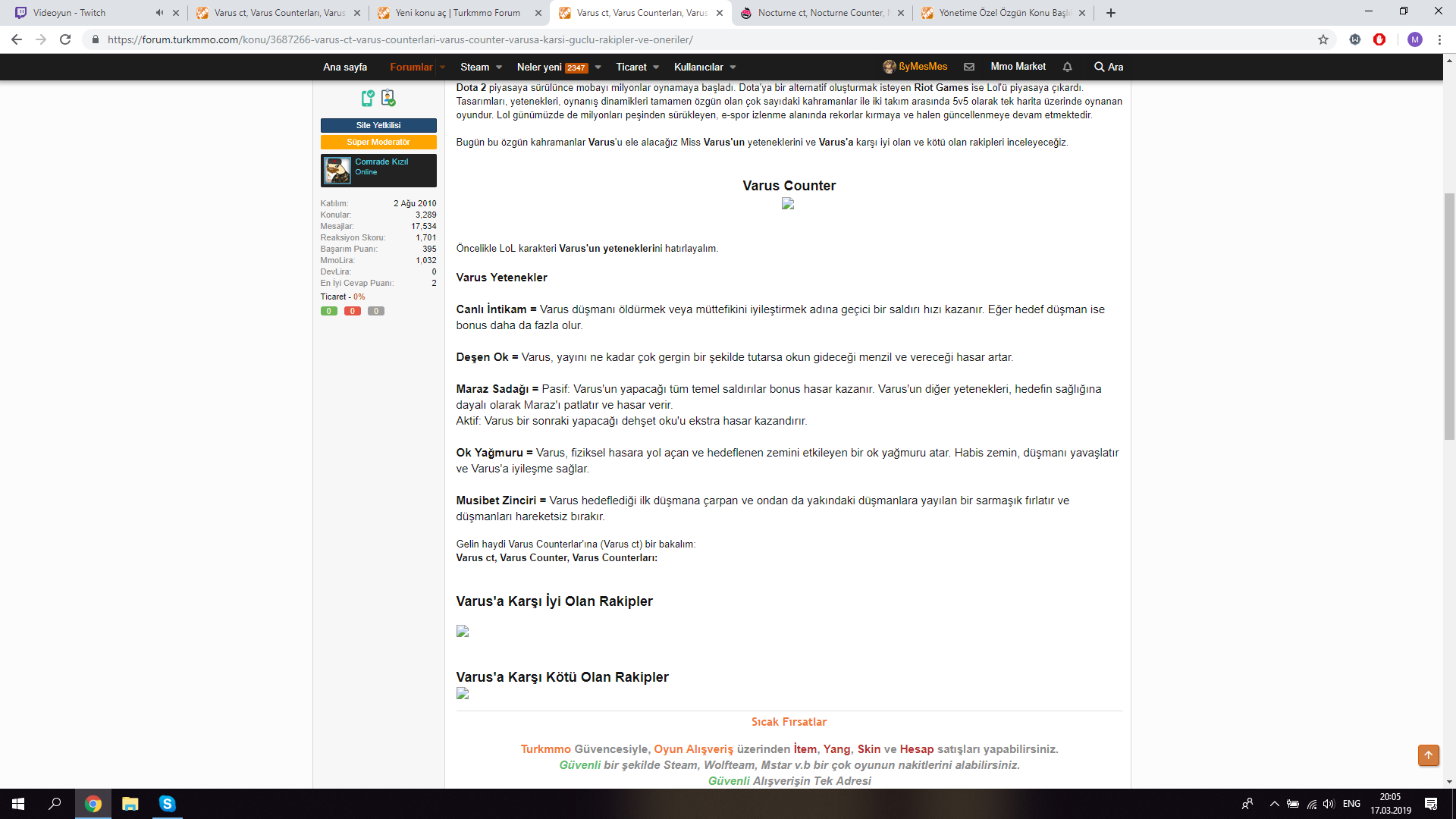1456x819 pixels.
Task: Click the orange scroll-to-top arrow button
Action: [x=1429, y=755]
